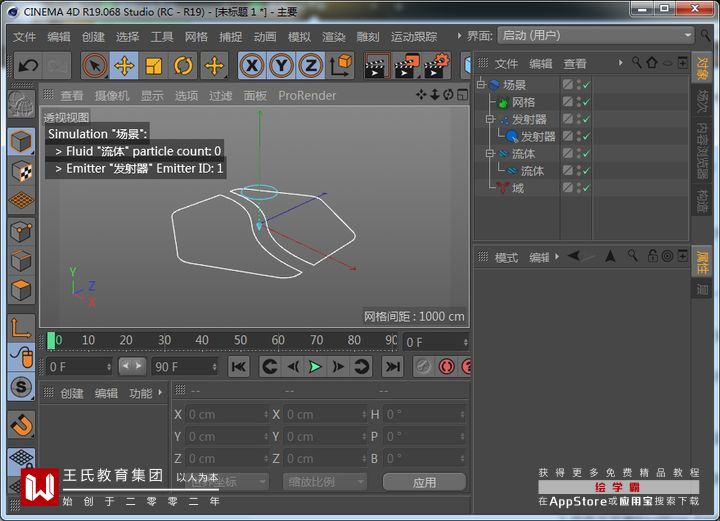Image resolution: width=720 pixels, height=521 pixels.
Task: Click viewport rotate camera icon
Action: point(449,95)
